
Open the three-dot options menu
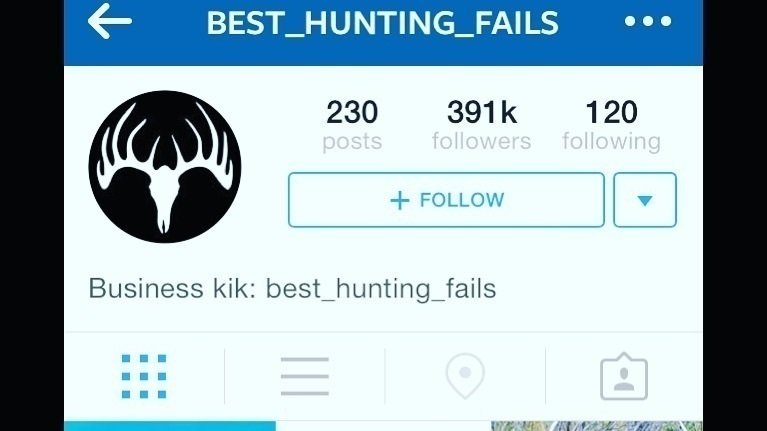pos(648,21)
